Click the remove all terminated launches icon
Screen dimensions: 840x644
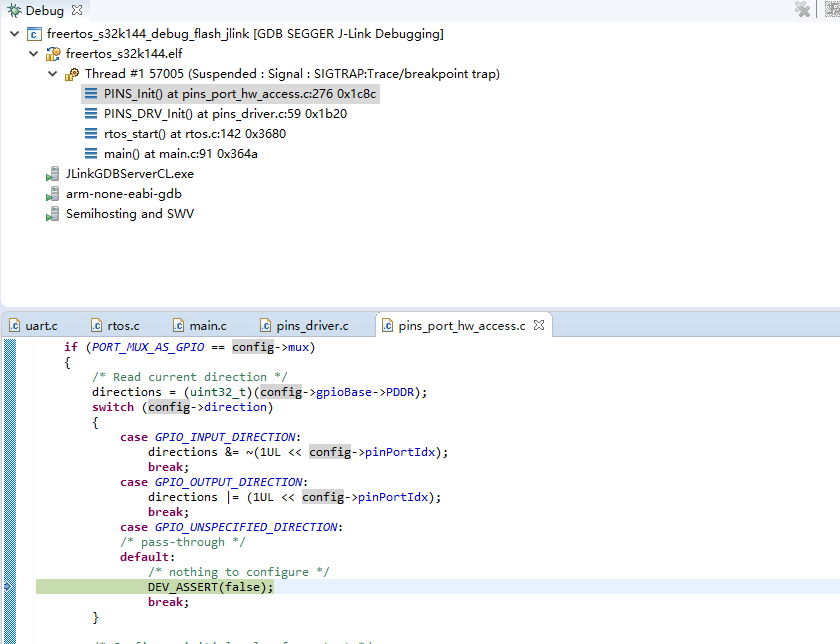tap(802, 9)
